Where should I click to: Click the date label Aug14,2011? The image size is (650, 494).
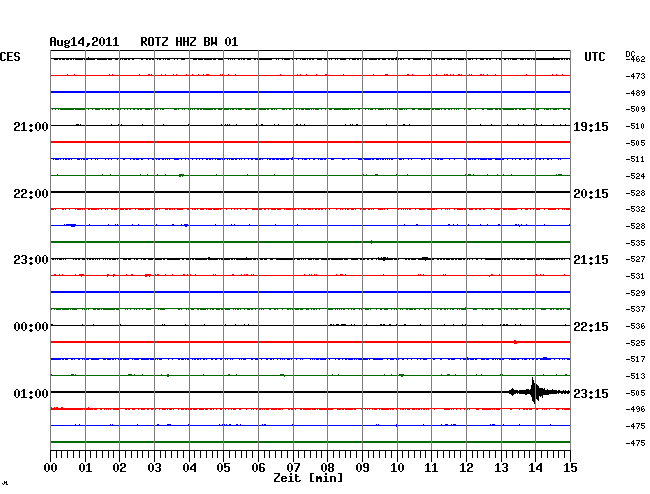[x=84, y=42]
